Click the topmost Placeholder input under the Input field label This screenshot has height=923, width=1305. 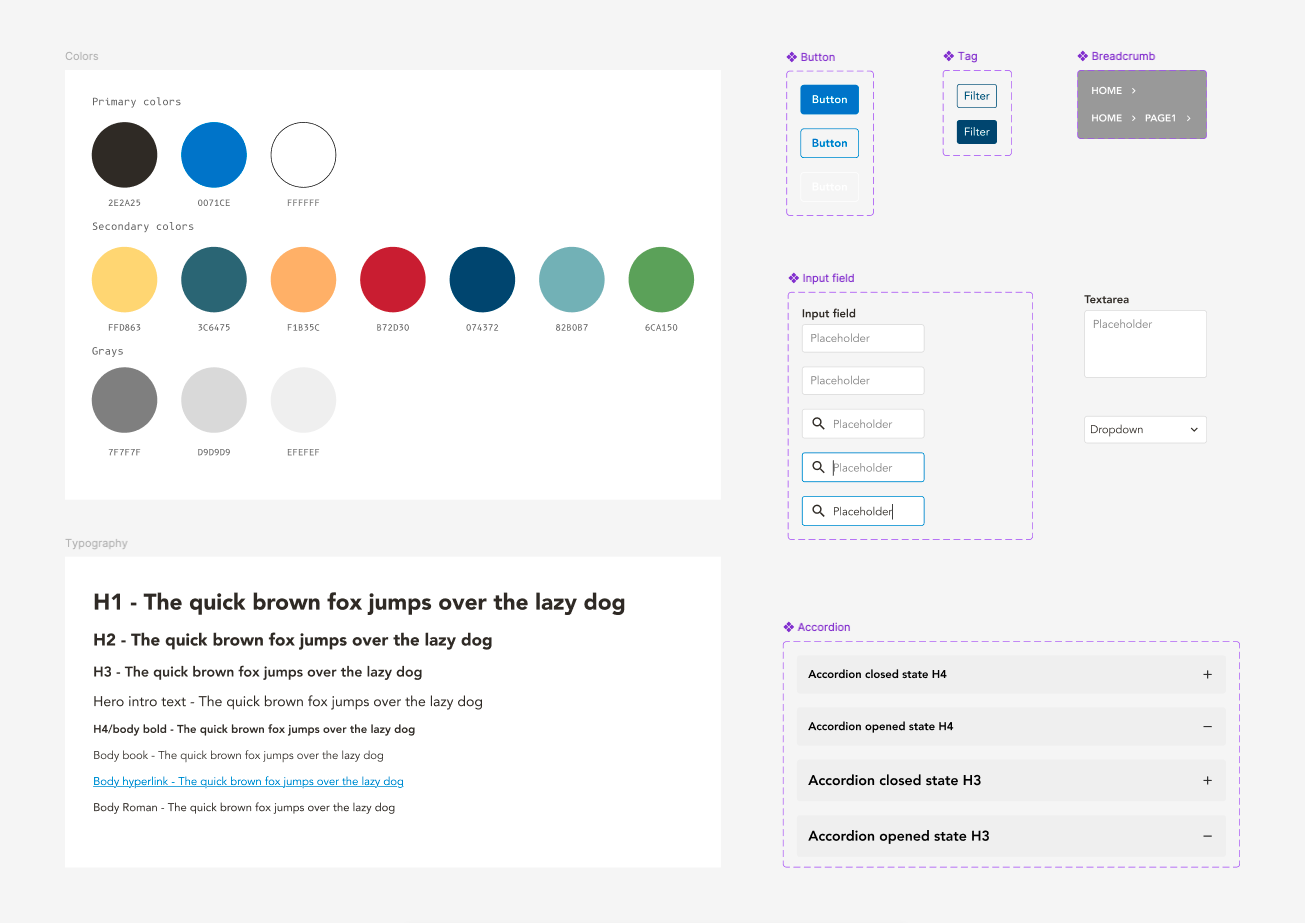(x=863, y=338)
